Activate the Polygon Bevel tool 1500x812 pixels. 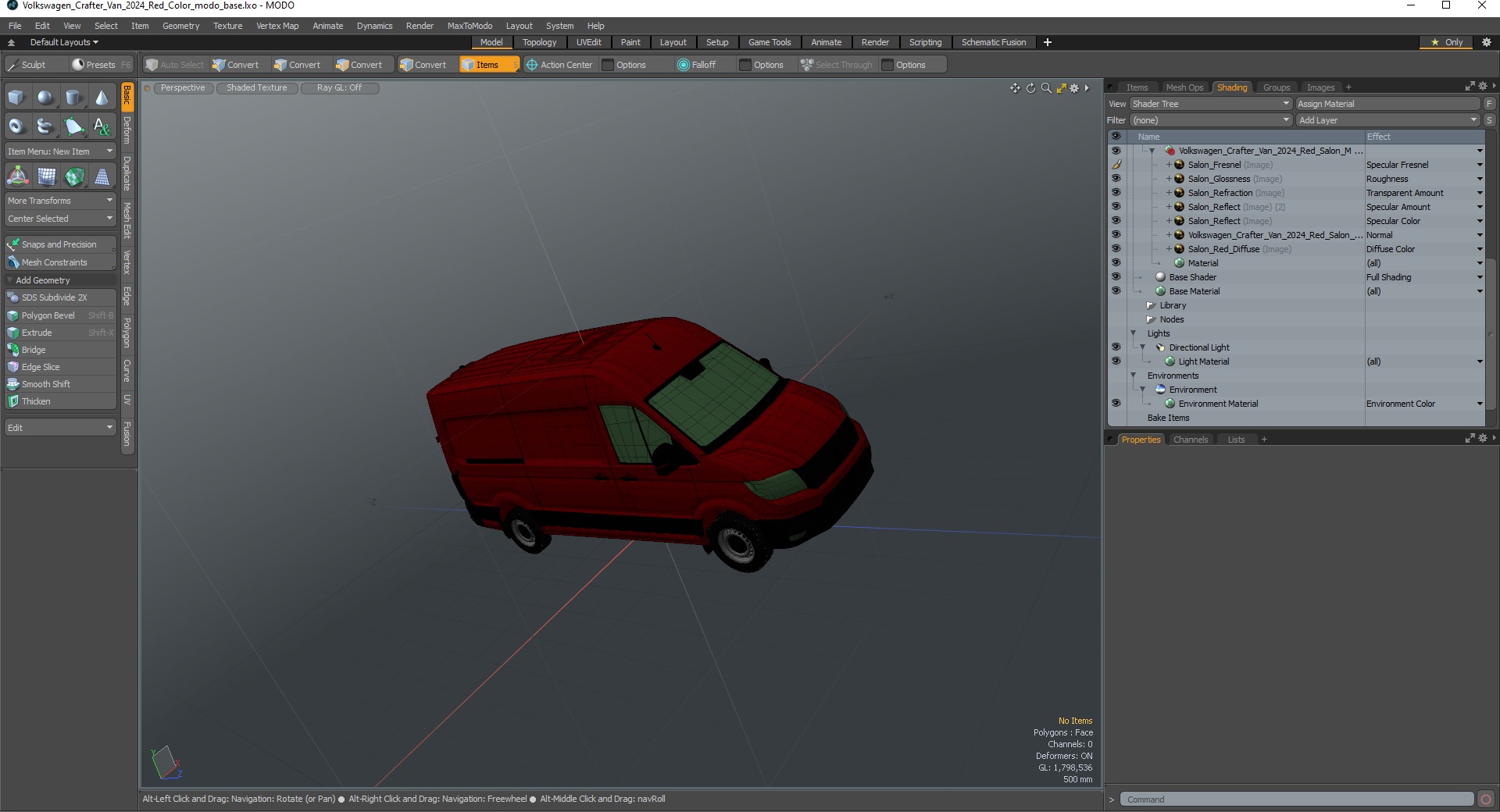60,315
